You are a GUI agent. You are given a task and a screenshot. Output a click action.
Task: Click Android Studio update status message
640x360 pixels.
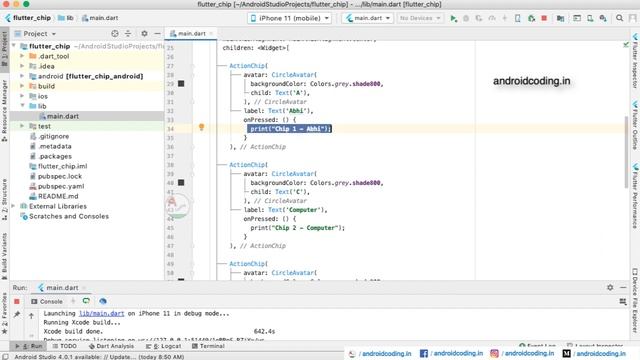(x=99, y=357)
